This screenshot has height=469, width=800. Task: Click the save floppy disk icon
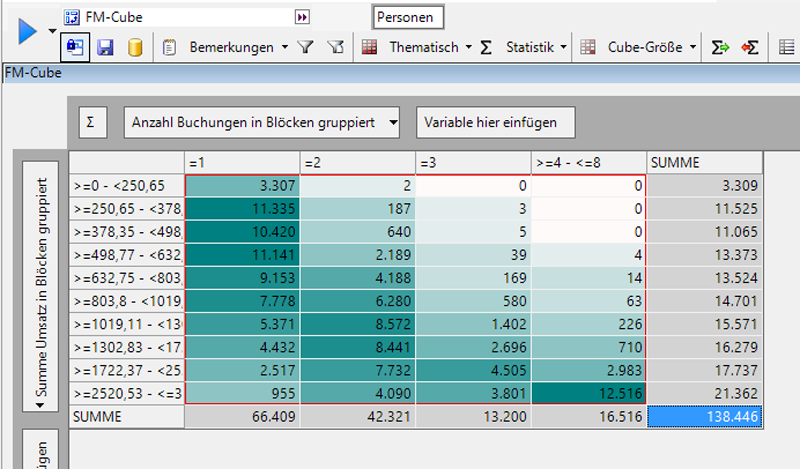tap(105, 47)
